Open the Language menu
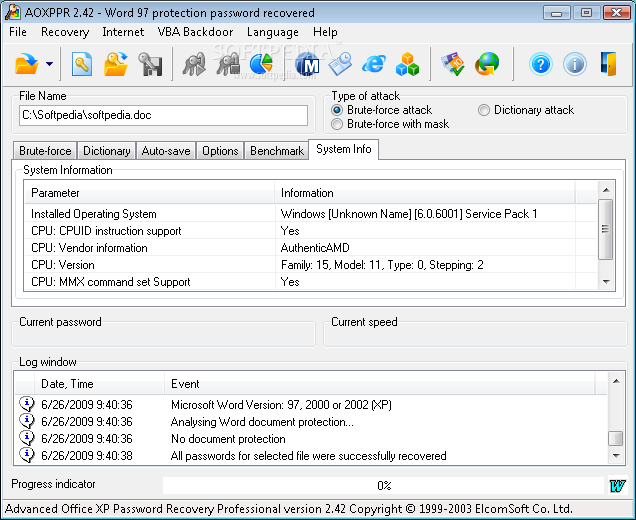Image resolution: width=636 pixels, height=520 pixels. (273, 32)
